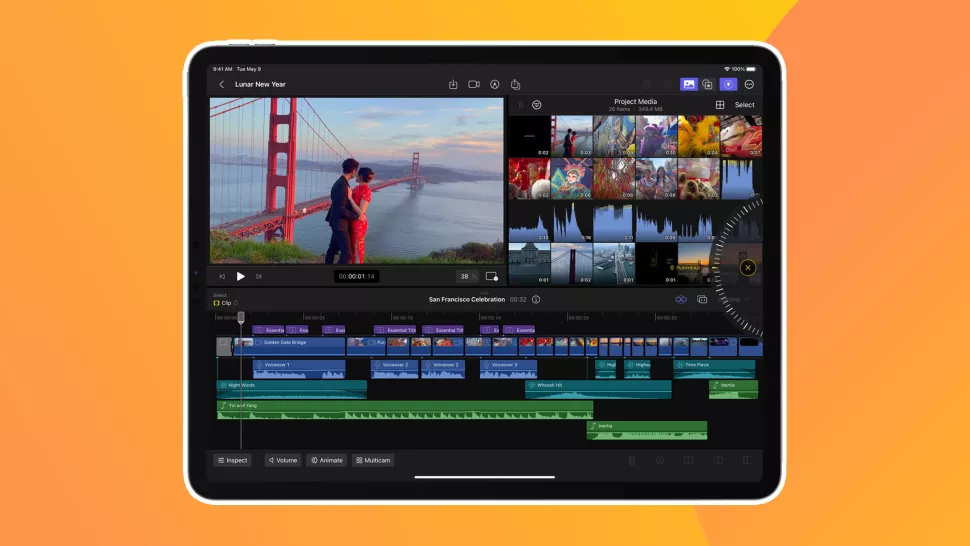Image resolution: width=970 pixels, height=546 pixels.
Task: Tap the circular icon right of the trash icon
Action: click(660, 461)
